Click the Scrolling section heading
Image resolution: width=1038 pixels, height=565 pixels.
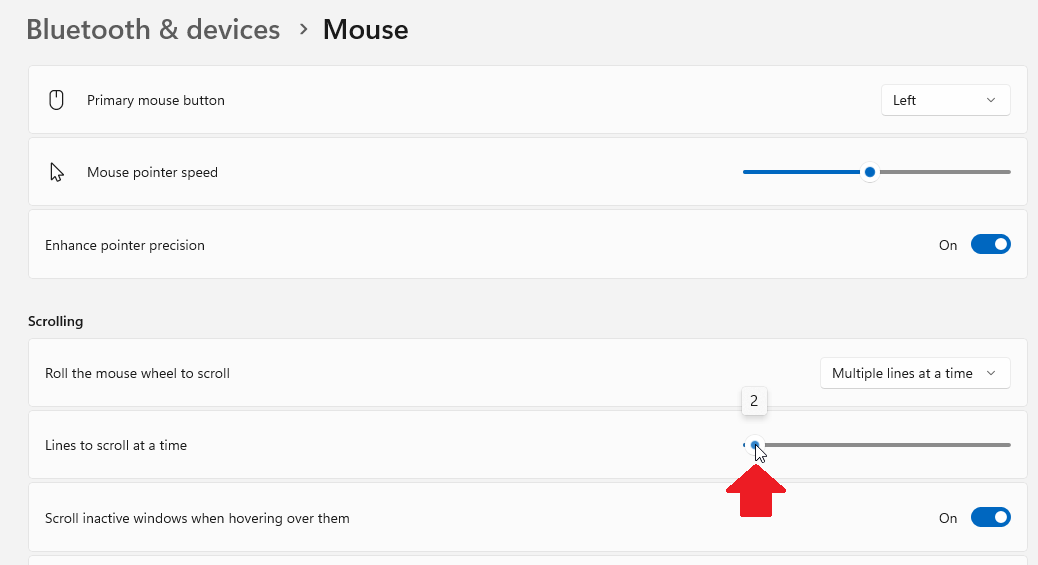(56, 321)
